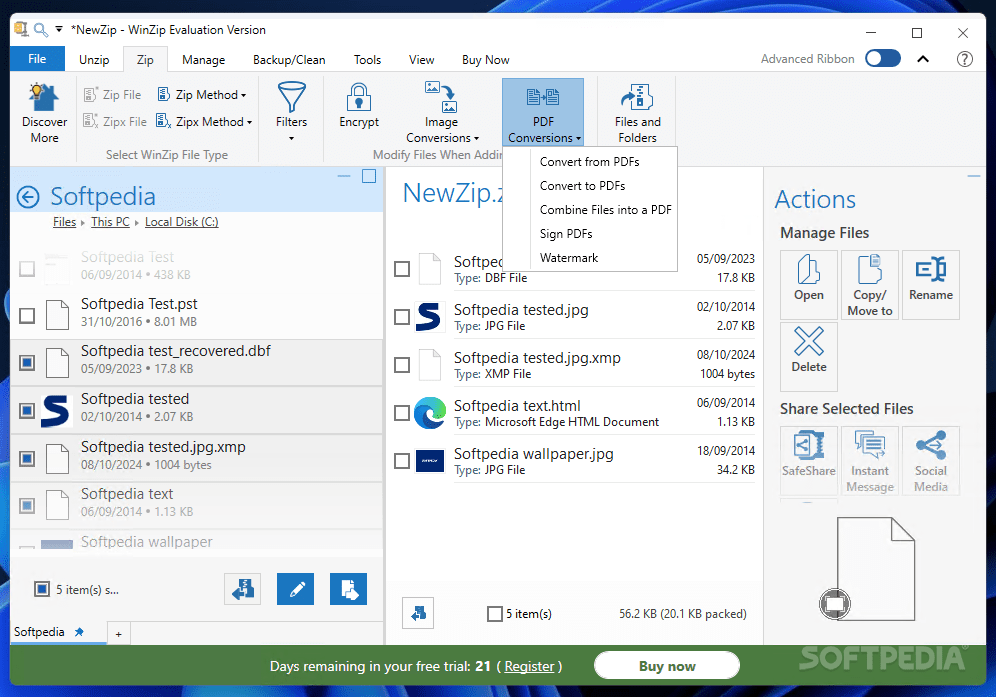996x697 pixels.
Task: Check Softpedia text.html in NewZip list
Action: tap(401, 413)
